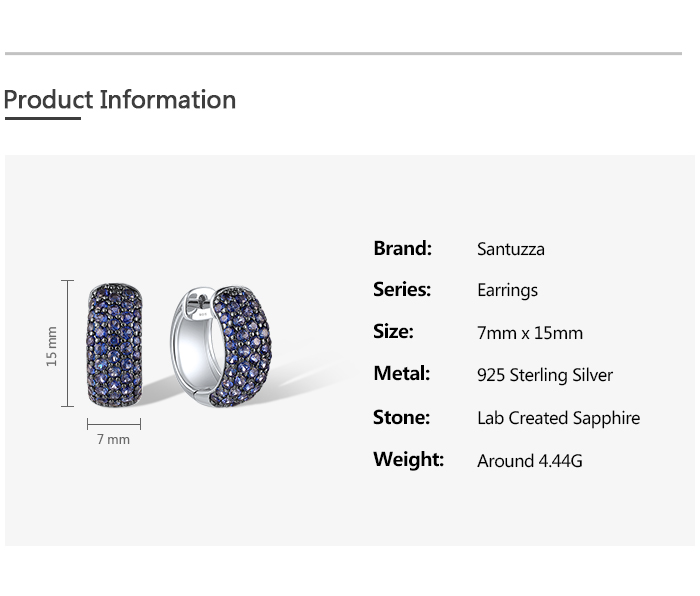Image resolution: width=700 pixels, height=596 pixels.
Task: Select the Metal: field label
Action: (x=401, y=373)
